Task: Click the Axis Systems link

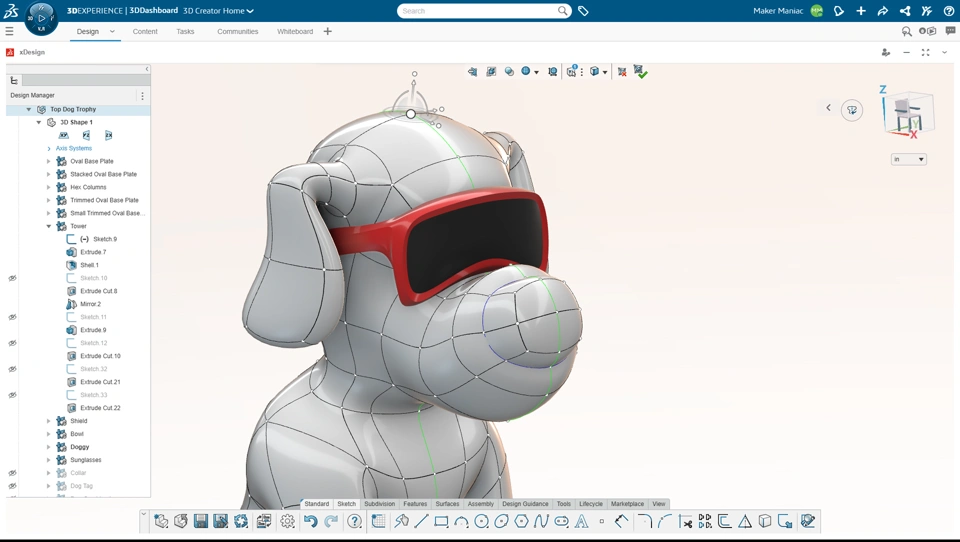Action: click(73, 148)
